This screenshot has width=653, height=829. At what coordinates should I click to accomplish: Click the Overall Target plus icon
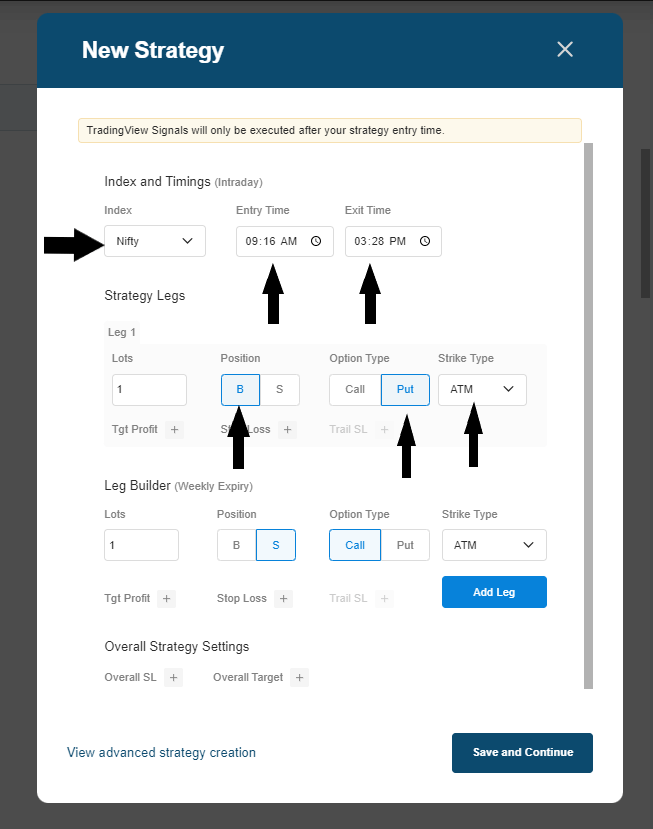click(300, 678)
